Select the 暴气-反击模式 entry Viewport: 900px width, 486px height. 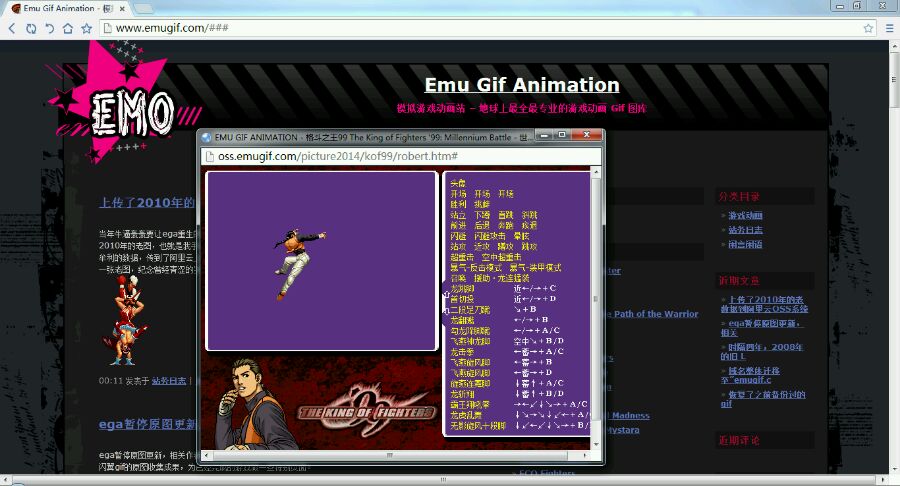click(476, 268)
